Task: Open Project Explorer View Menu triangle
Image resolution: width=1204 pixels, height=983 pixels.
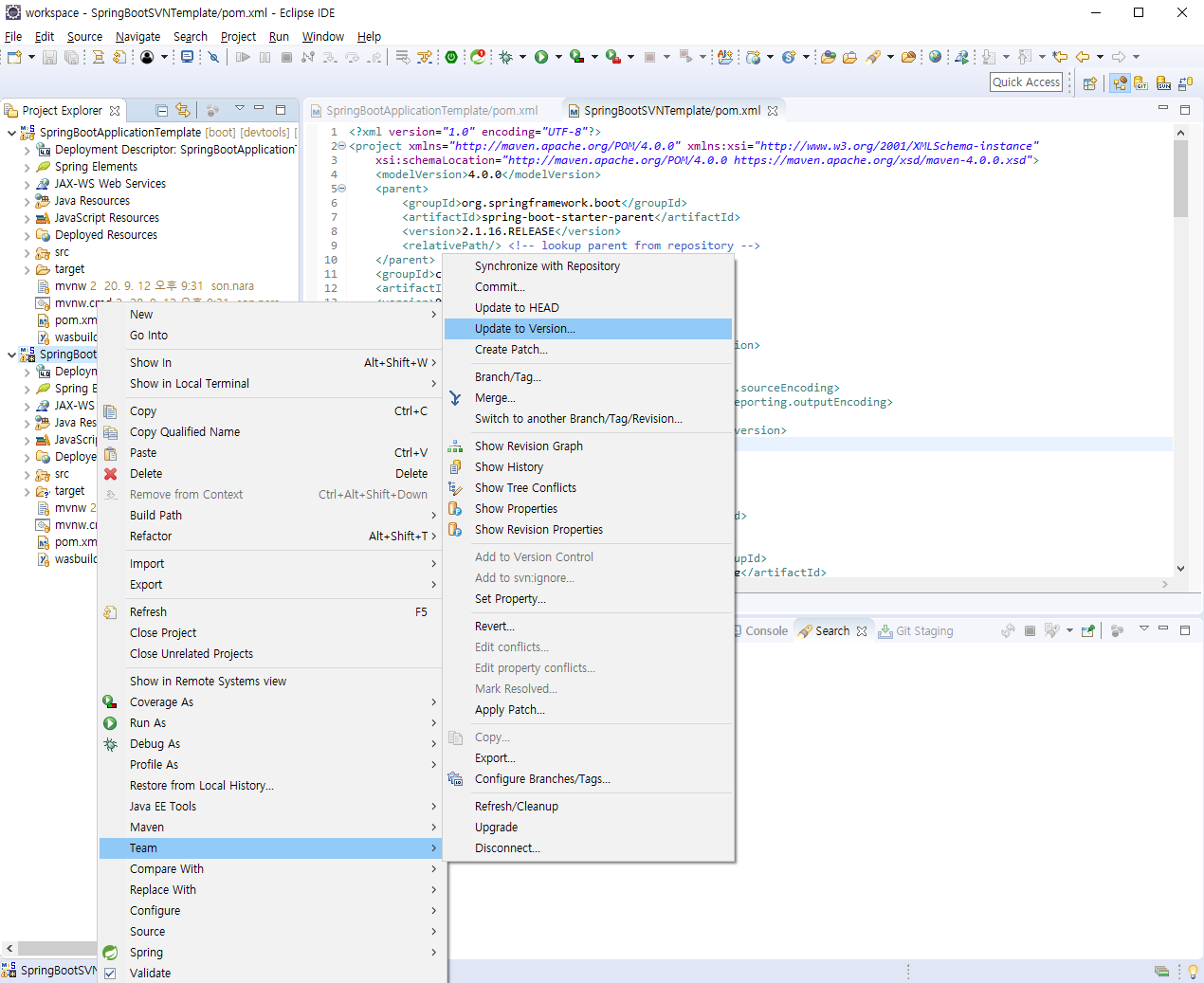Action: point(239,109)
